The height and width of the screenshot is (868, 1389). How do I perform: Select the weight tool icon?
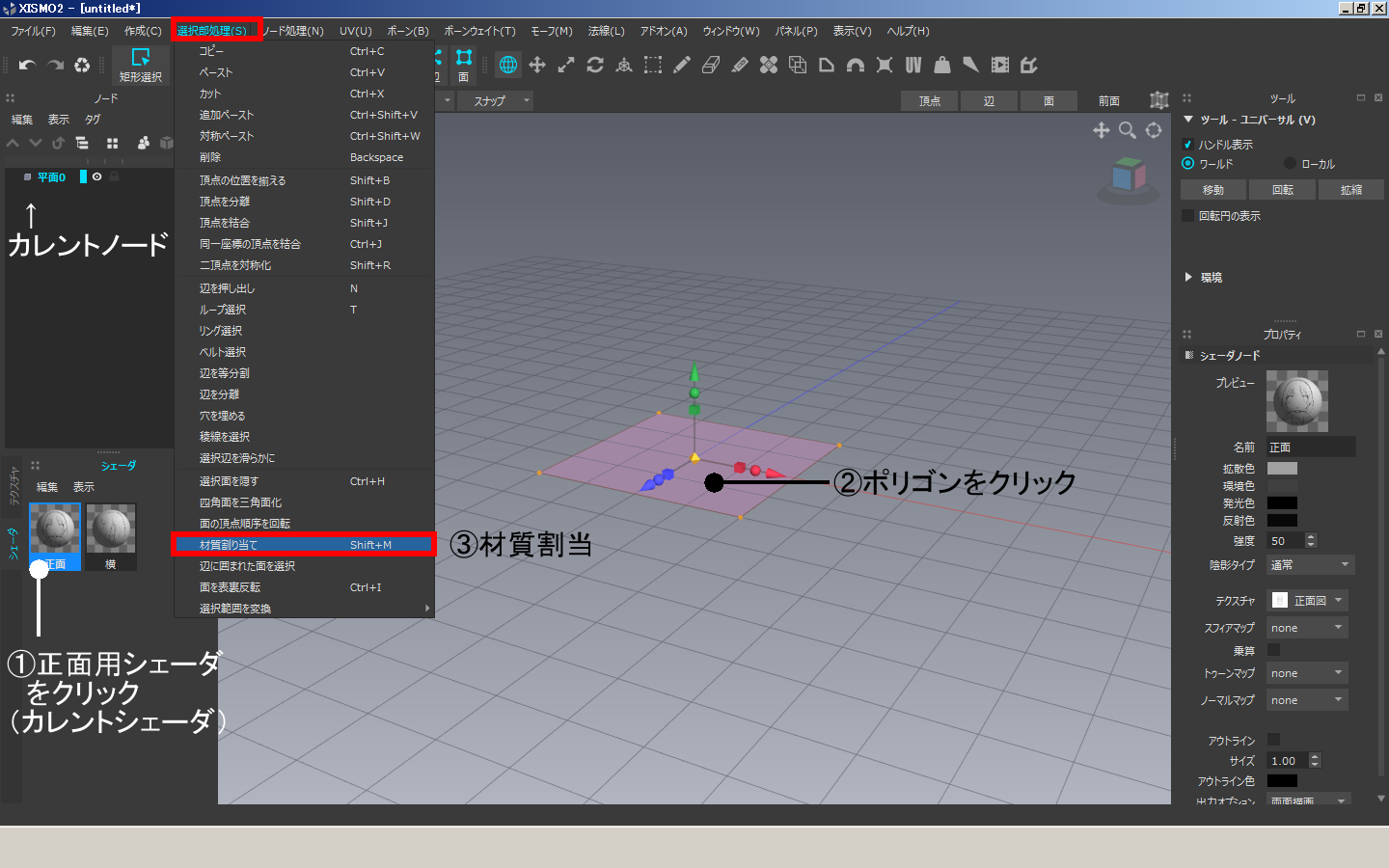point(942,65)
